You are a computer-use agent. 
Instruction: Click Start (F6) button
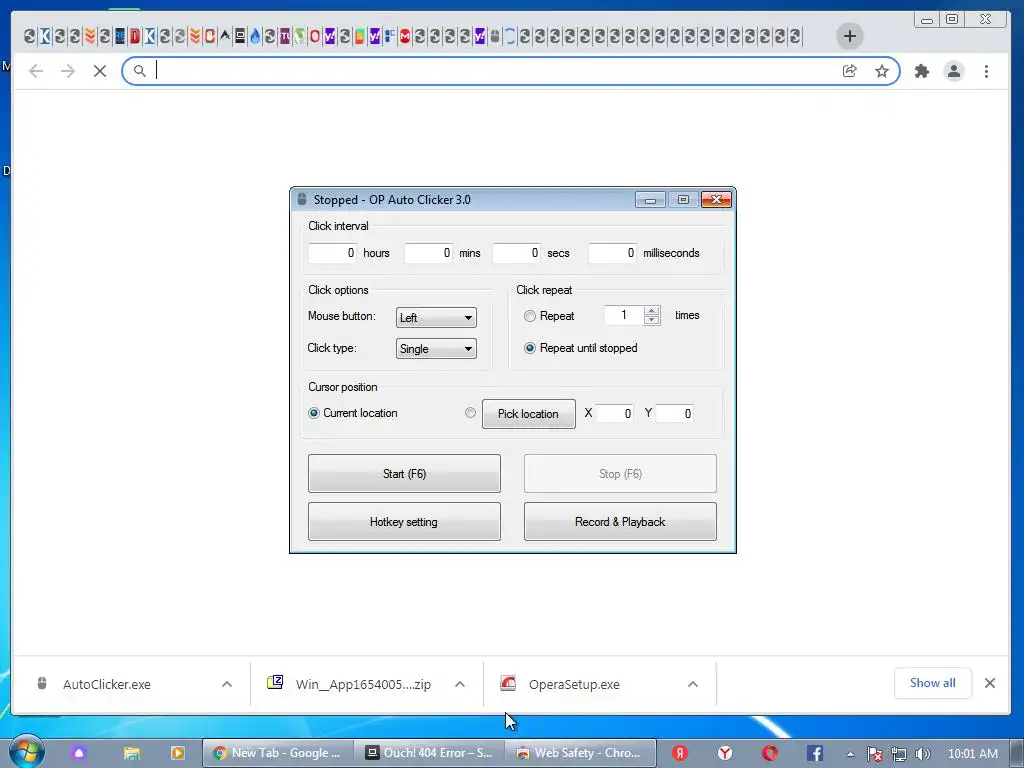(404, 473)
